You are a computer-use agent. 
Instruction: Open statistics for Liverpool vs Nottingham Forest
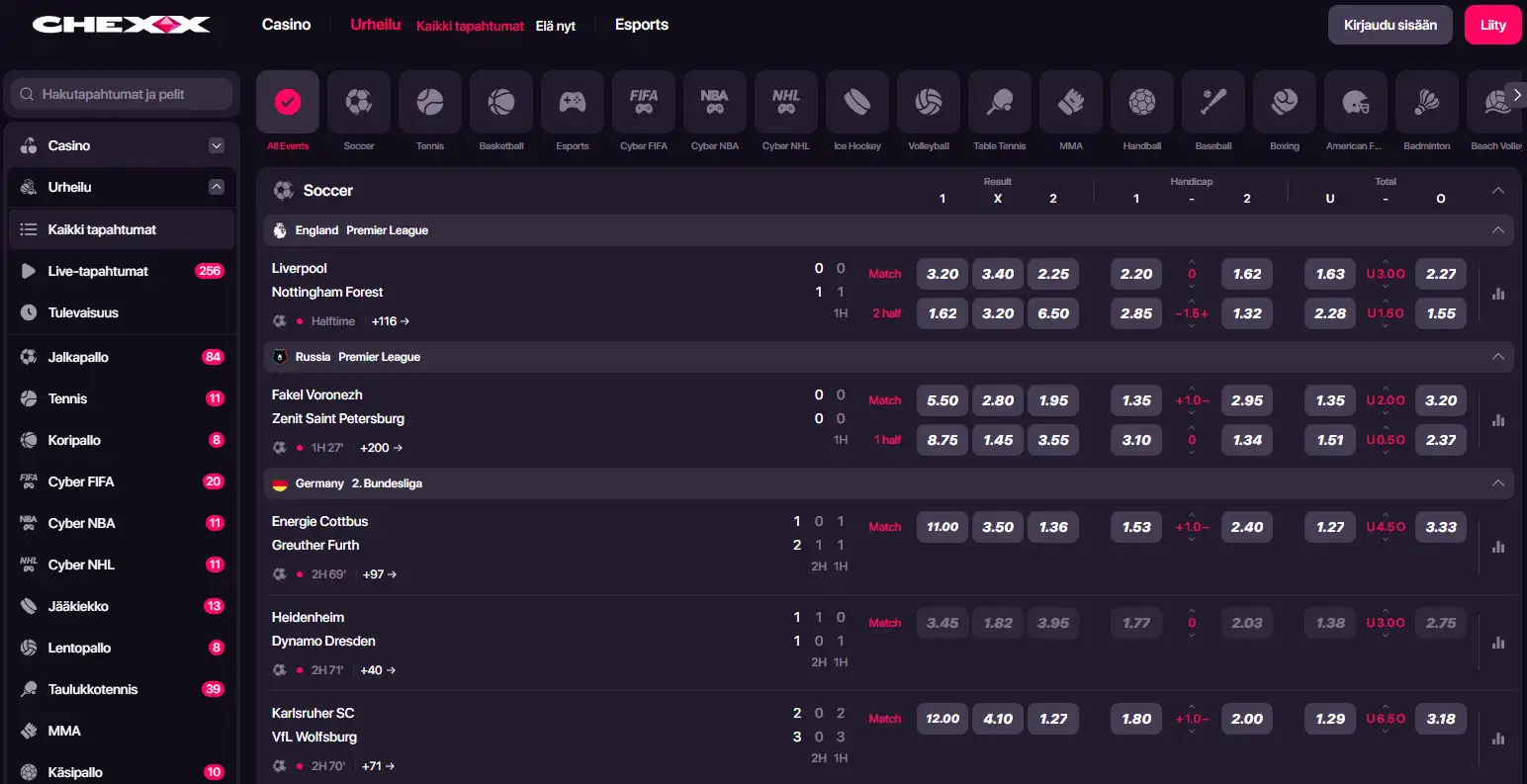click(x=1498, y=294)
